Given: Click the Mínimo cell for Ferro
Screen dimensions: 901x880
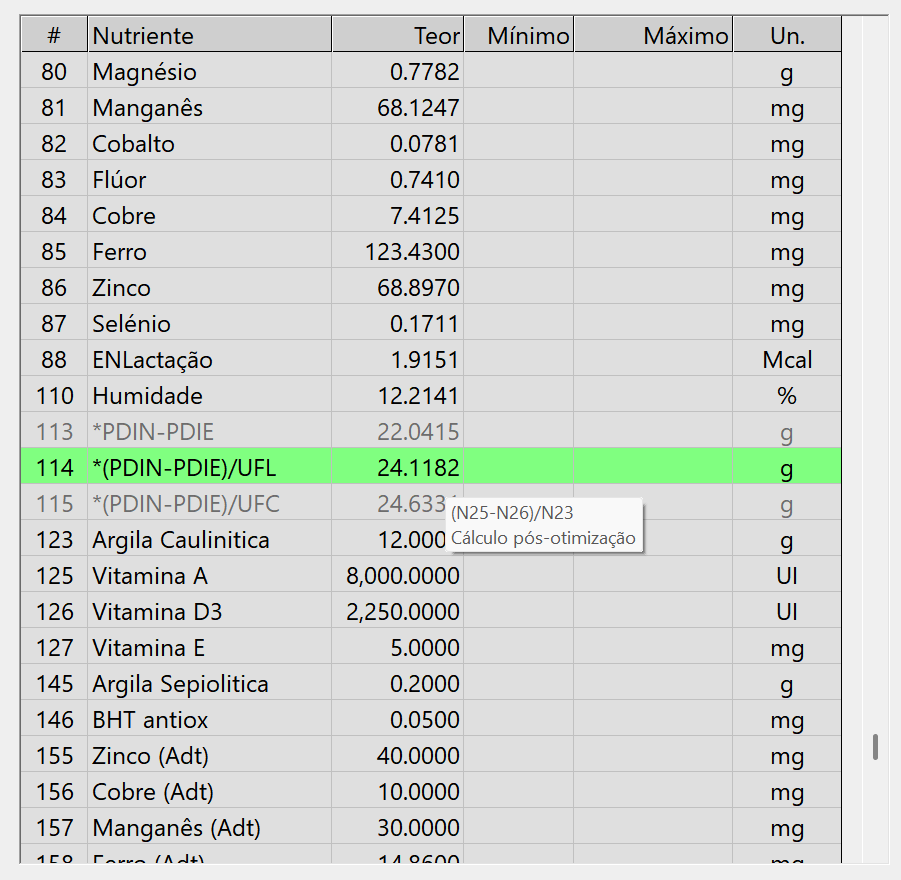Looking at the screenshot, I should tap(519, 252).
